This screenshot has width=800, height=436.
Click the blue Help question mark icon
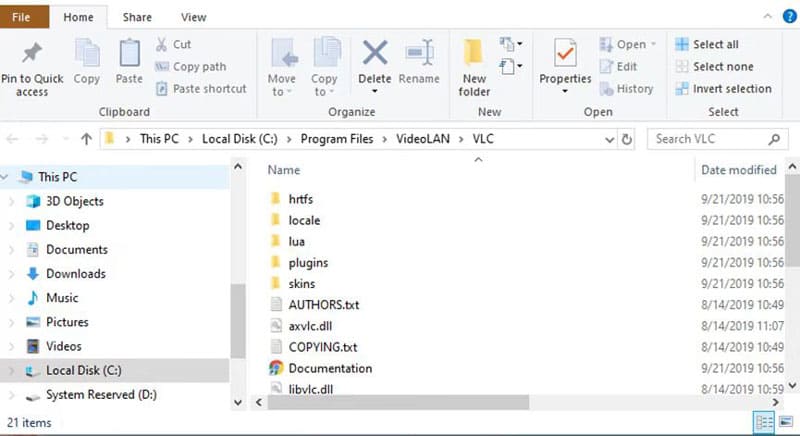789,17
